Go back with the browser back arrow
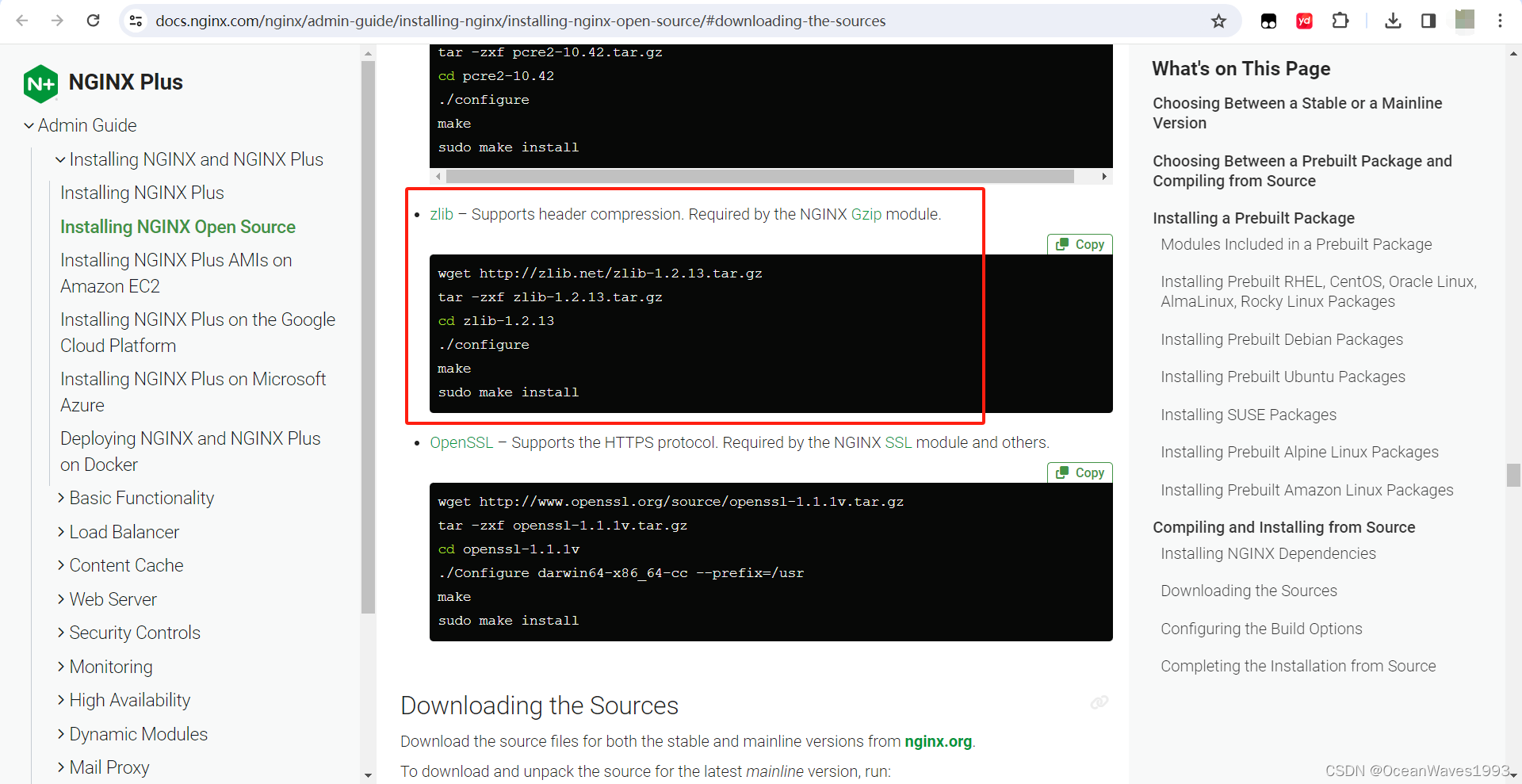Screen dimensions: 1522x784 pos(22,21)
